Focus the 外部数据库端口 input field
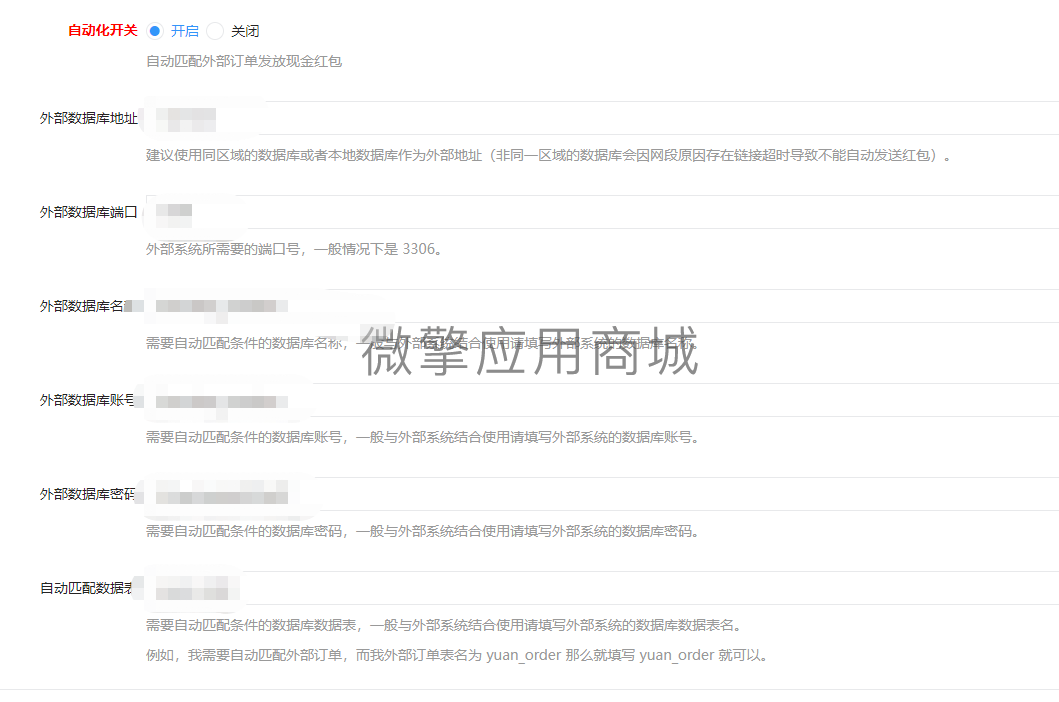Viewport: 1059px width, 702px height. 602,212
